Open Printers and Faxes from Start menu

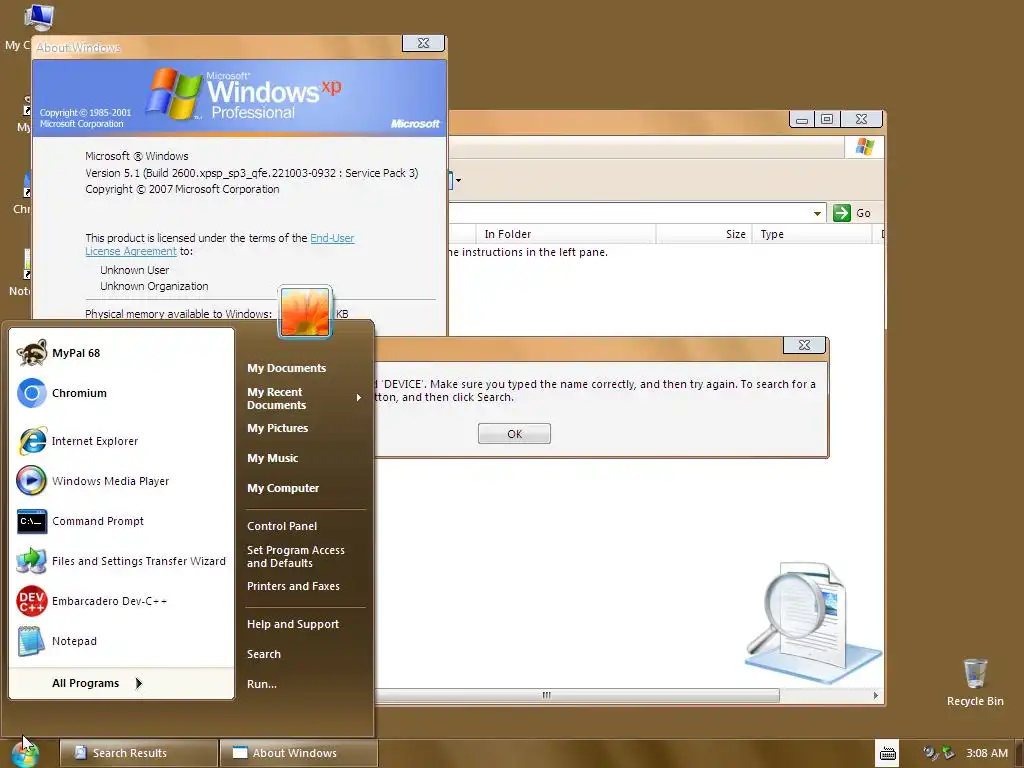tap(293, 586)
